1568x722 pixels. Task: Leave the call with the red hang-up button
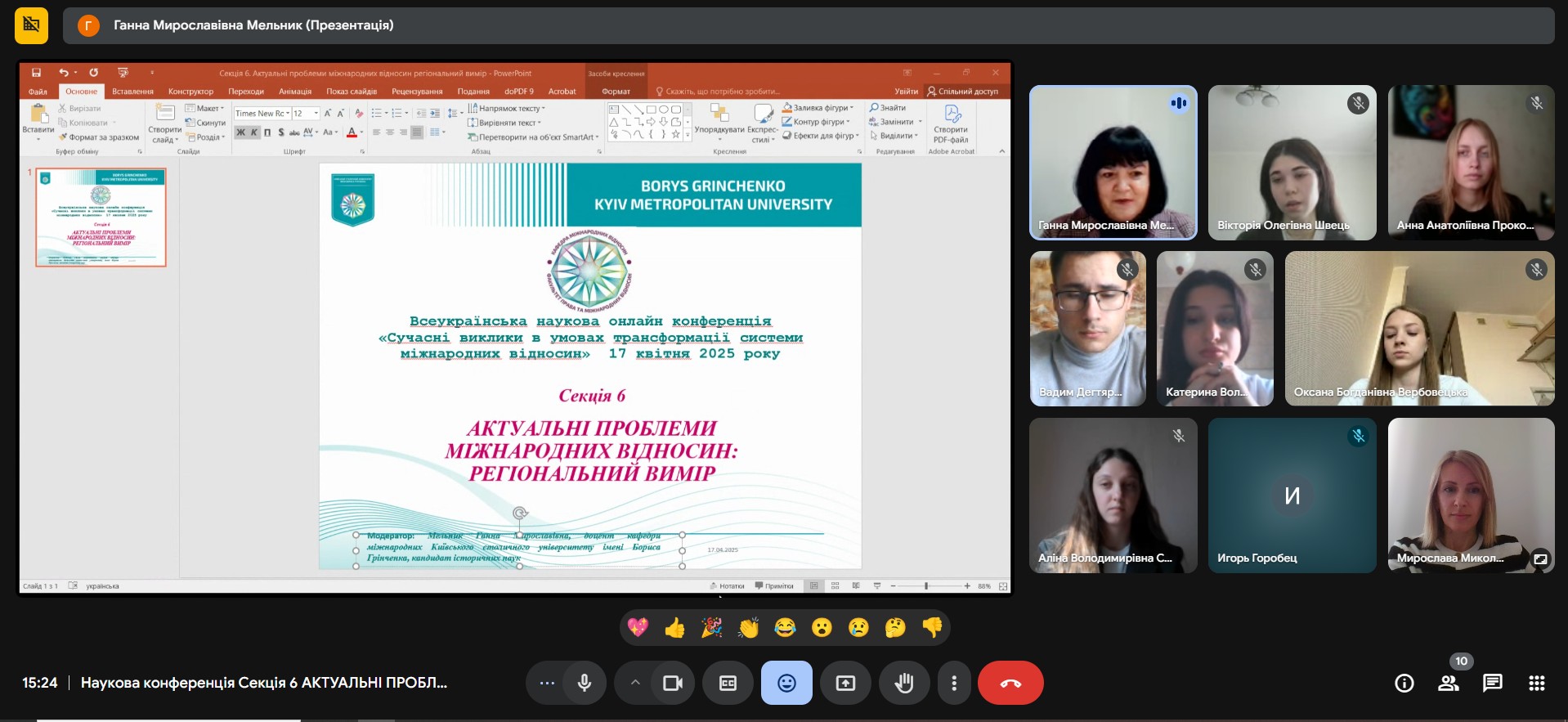1010,683
